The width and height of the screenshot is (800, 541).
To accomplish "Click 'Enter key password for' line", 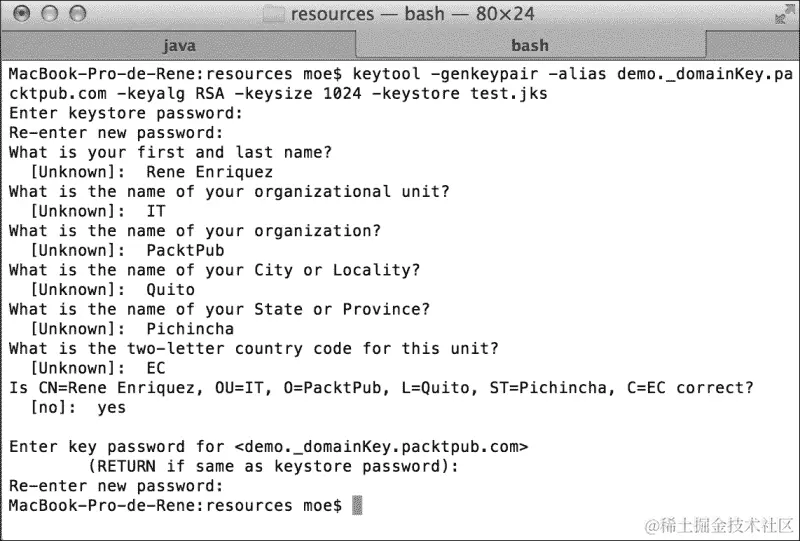I will coord(269,447).
